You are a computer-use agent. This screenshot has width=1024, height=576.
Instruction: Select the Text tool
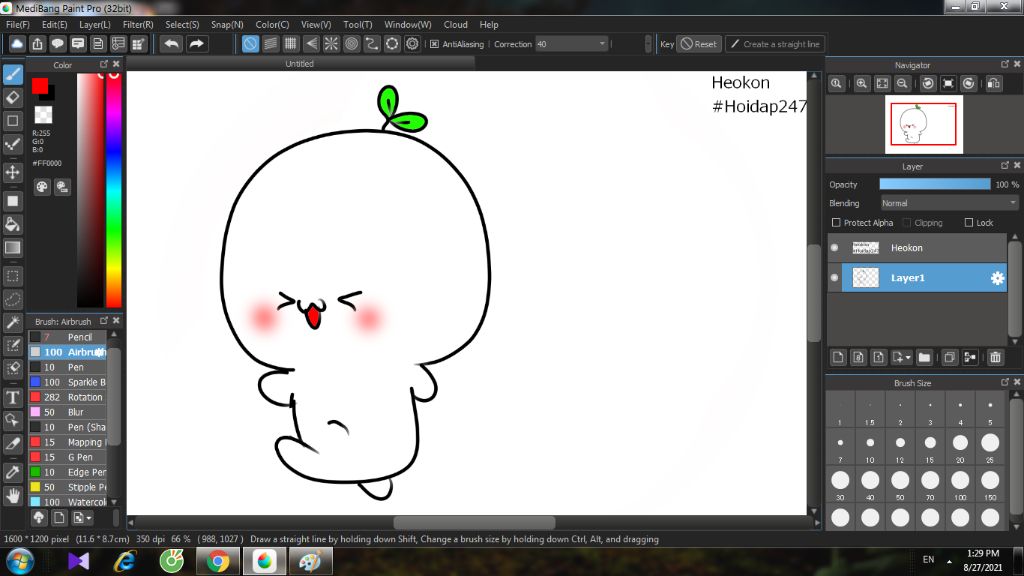click(12, 397)
